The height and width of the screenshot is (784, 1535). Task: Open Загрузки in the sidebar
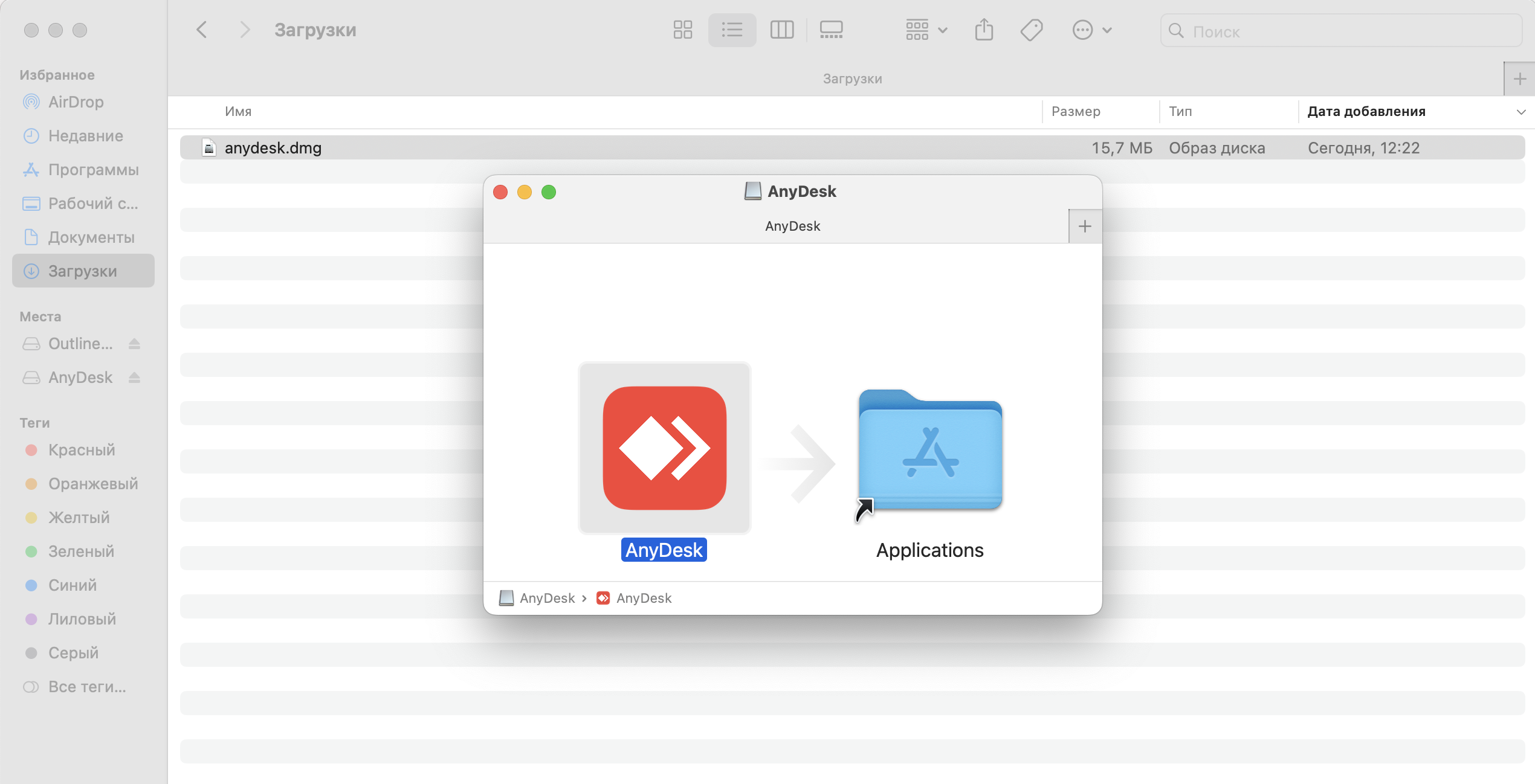pos(83,271)
